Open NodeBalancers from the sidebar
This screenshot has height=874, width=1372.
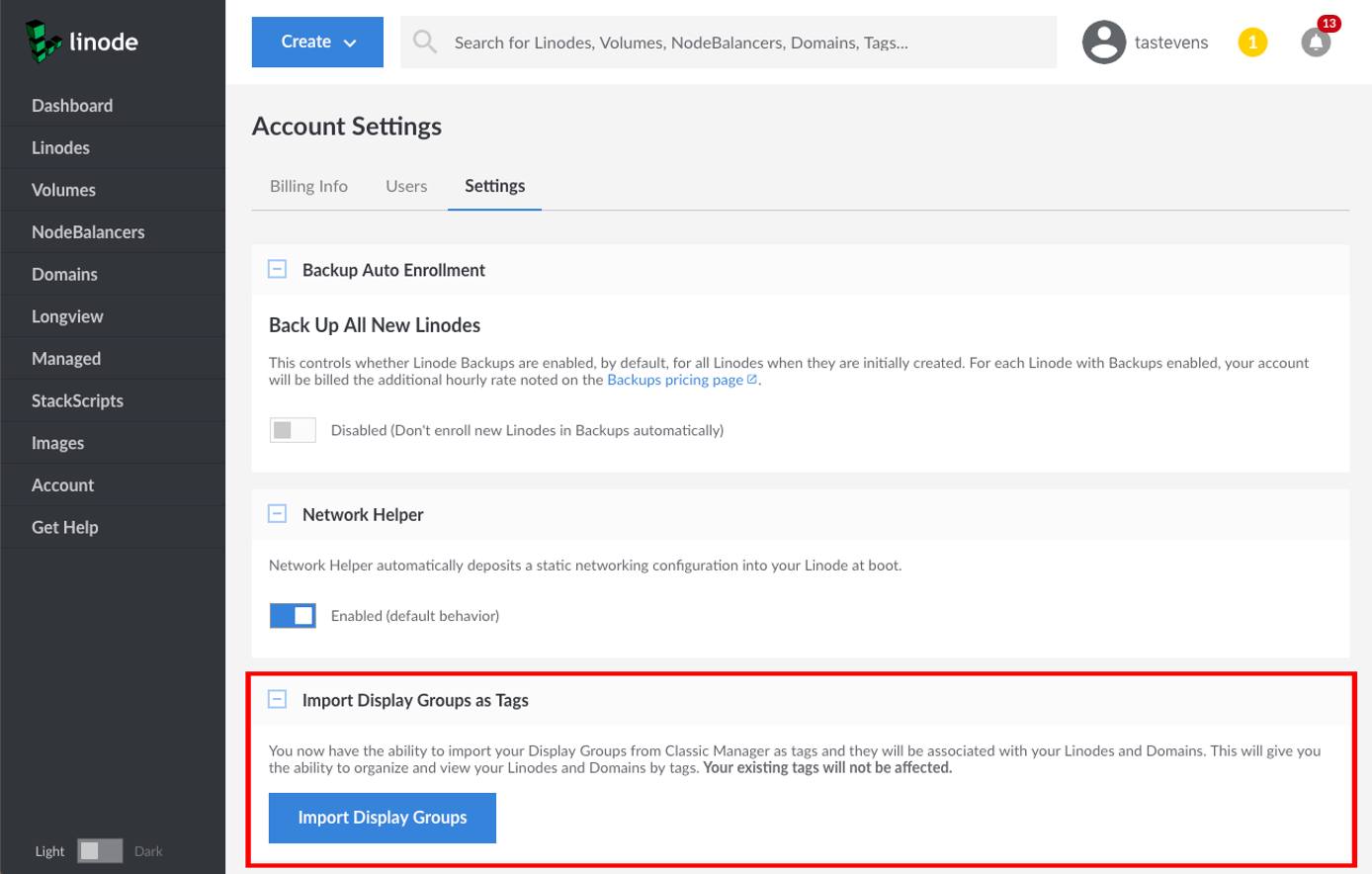[x=87, y=231]
